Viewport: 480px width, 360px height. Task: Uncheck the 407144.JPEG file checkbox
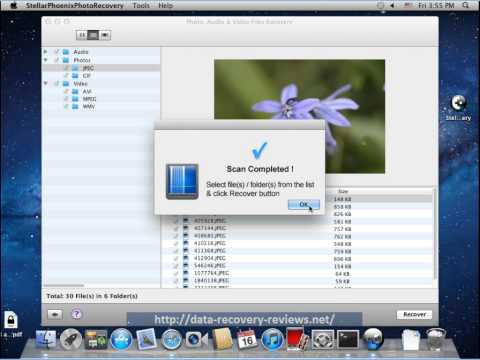point(176,228)
